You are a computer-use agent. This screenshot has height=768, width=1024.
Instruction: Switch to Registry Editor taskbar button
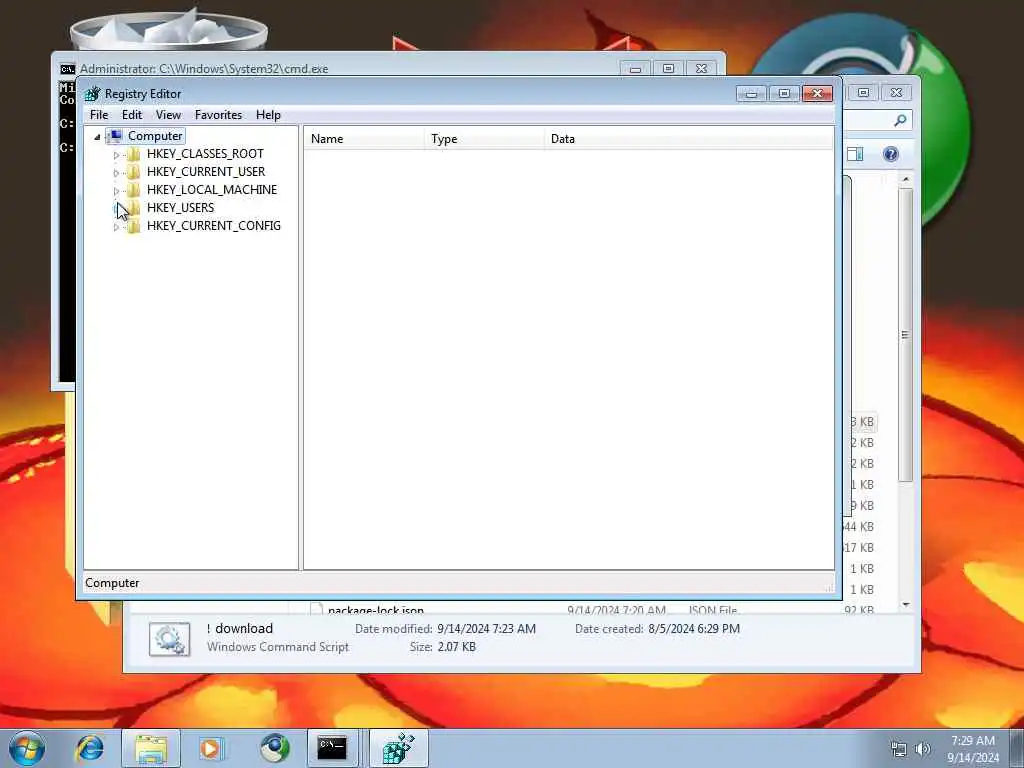(399, 748)
